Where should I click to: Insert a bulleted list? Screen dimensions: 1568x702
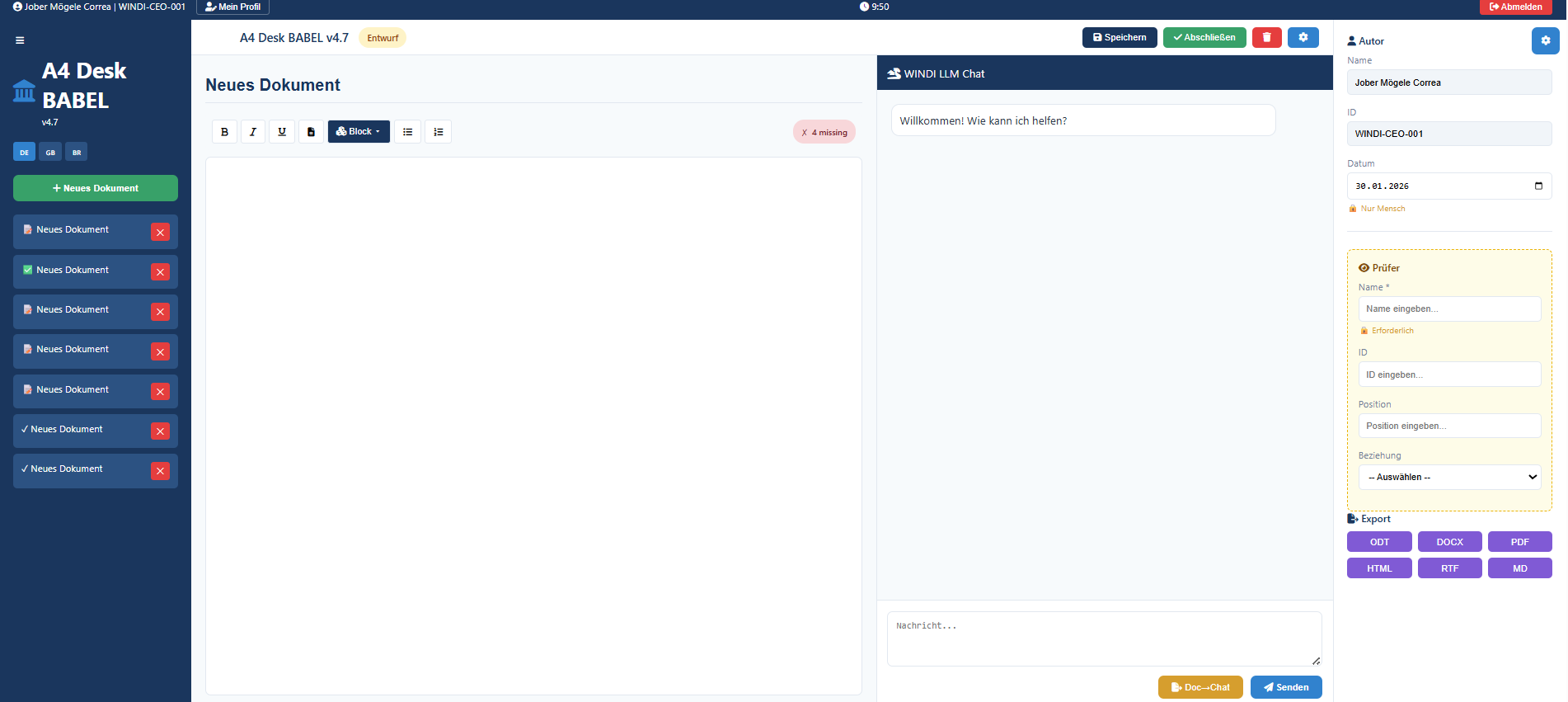(x=407, y=132)
